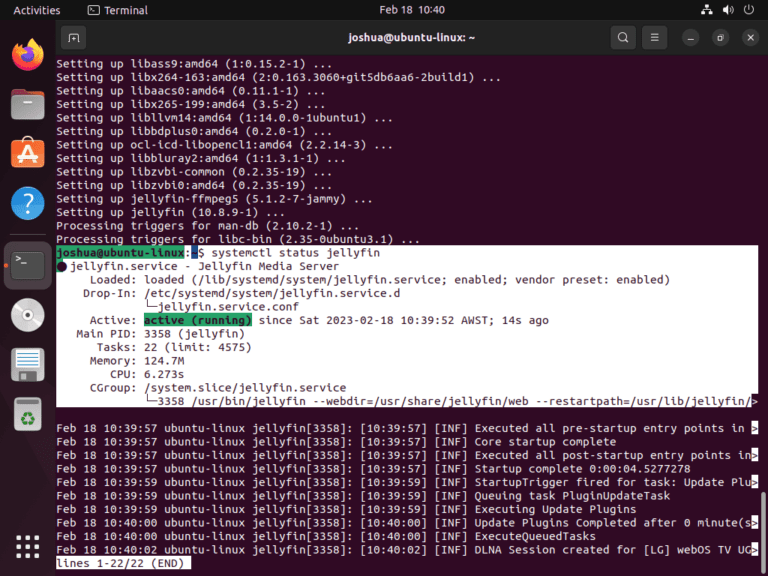768x576 pixels.
Task: Click the 'joshua@ubuntu-linux' prompt text
Action: click(x=120, y=253)
